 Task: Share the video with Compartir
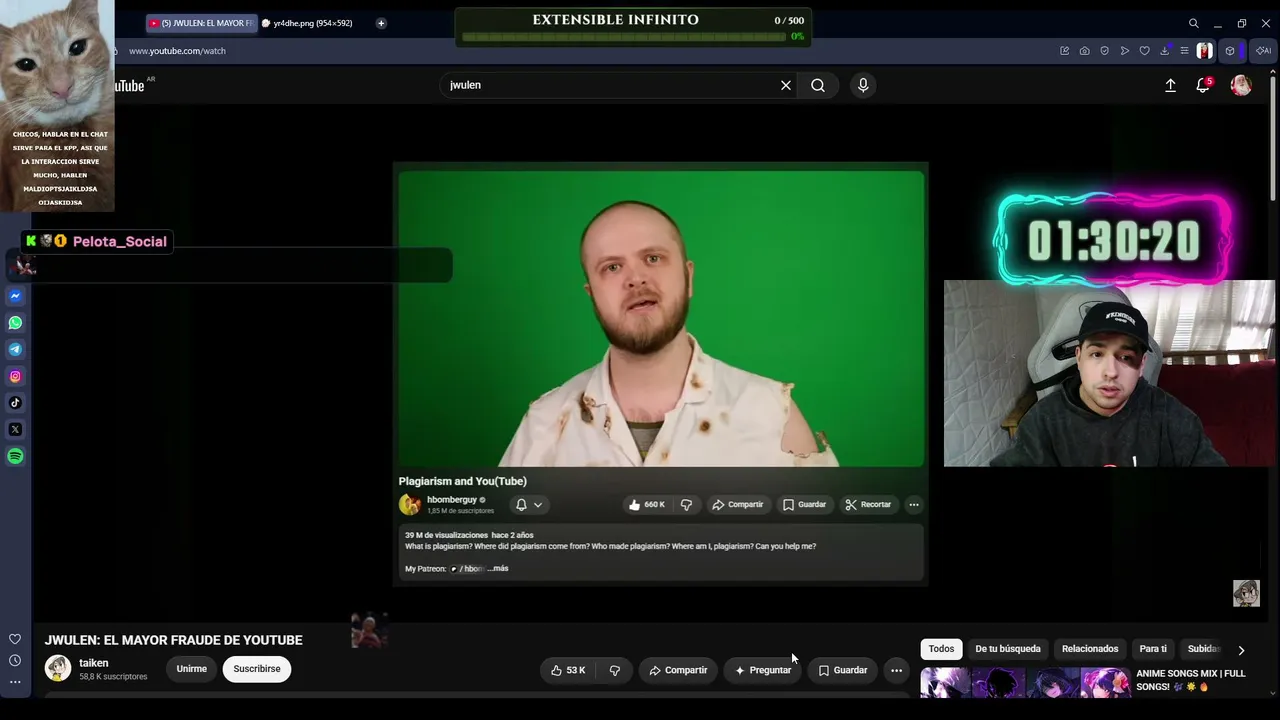pyautogui.click(x=678, y=670)
